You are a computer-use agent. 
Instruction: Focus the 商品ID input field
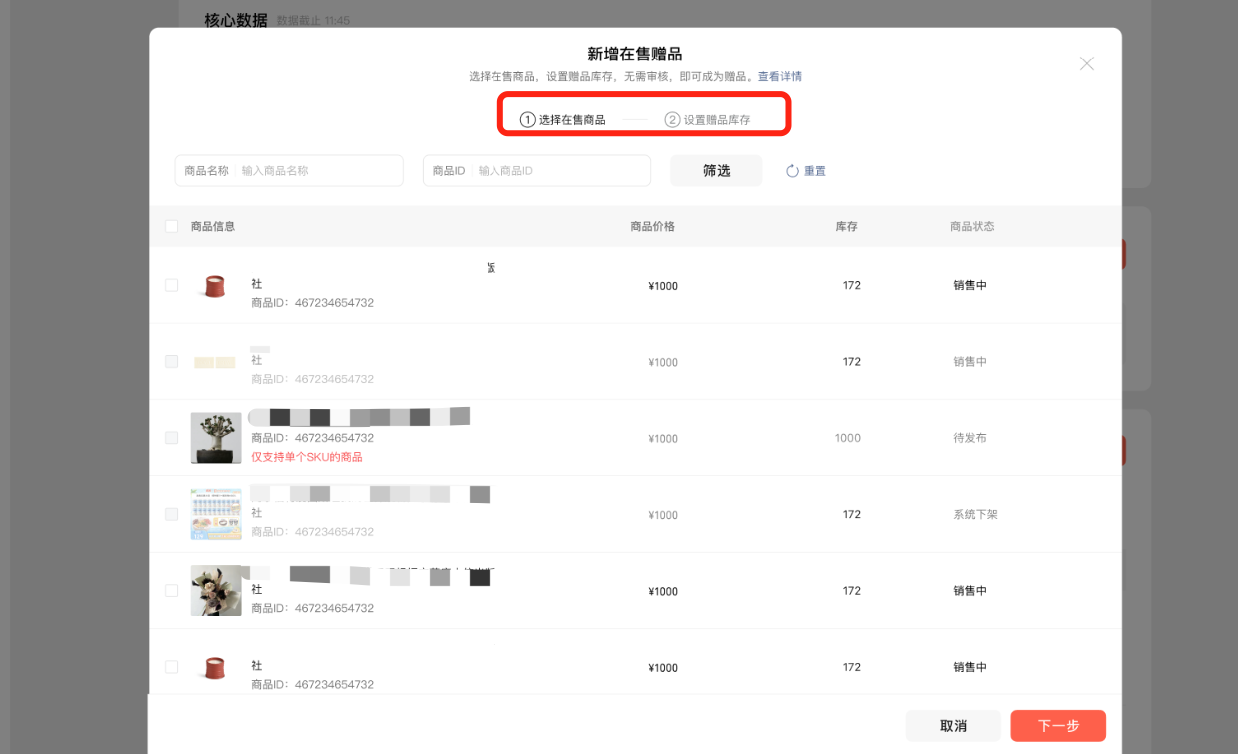(x=560, y=171)
